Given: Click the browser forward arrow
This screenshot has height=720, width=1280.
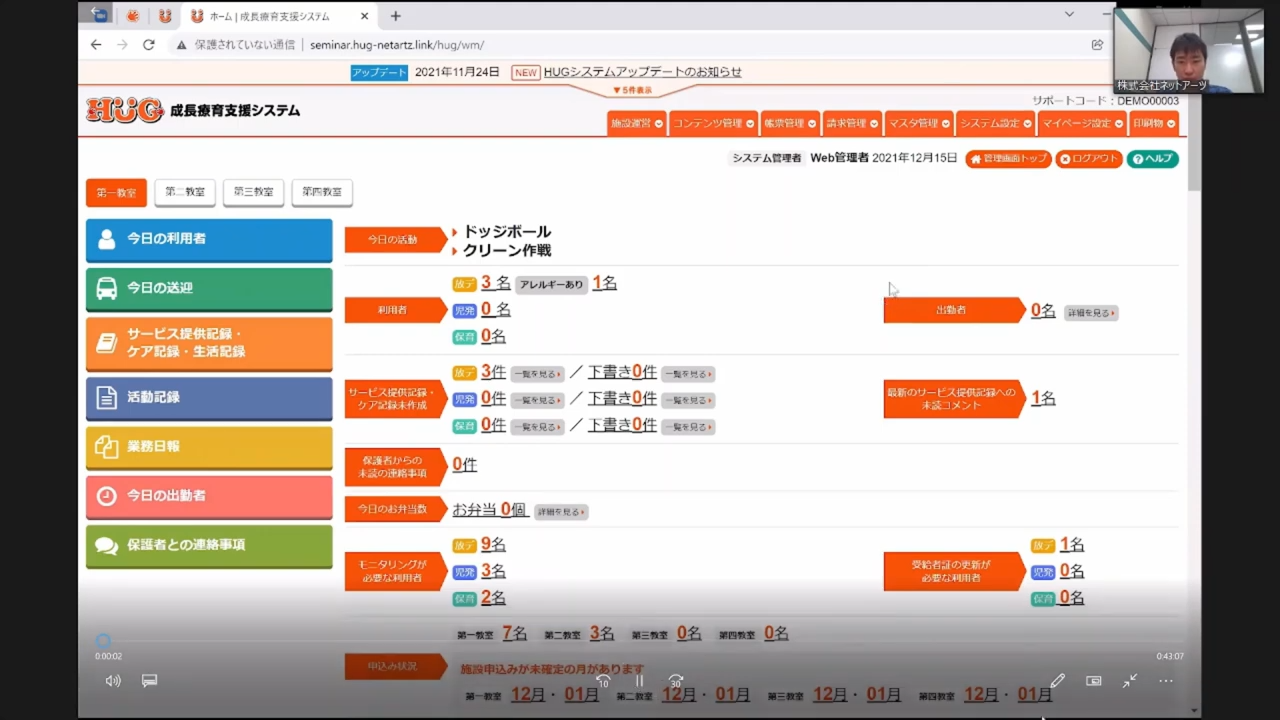Looking at the screenshot, I should [x=122, y=45].
